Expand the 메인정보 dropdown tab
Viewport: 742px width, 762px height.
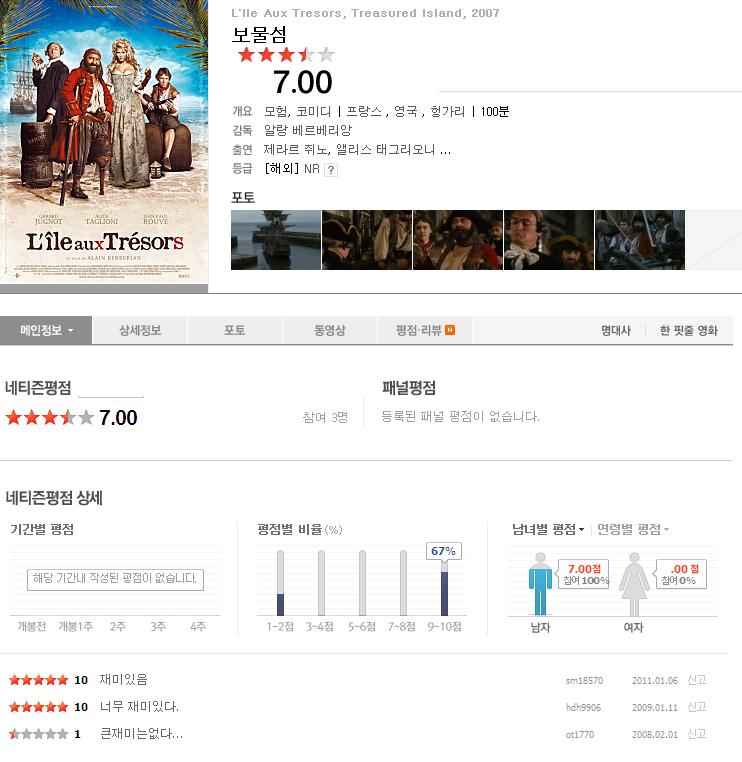46,330
